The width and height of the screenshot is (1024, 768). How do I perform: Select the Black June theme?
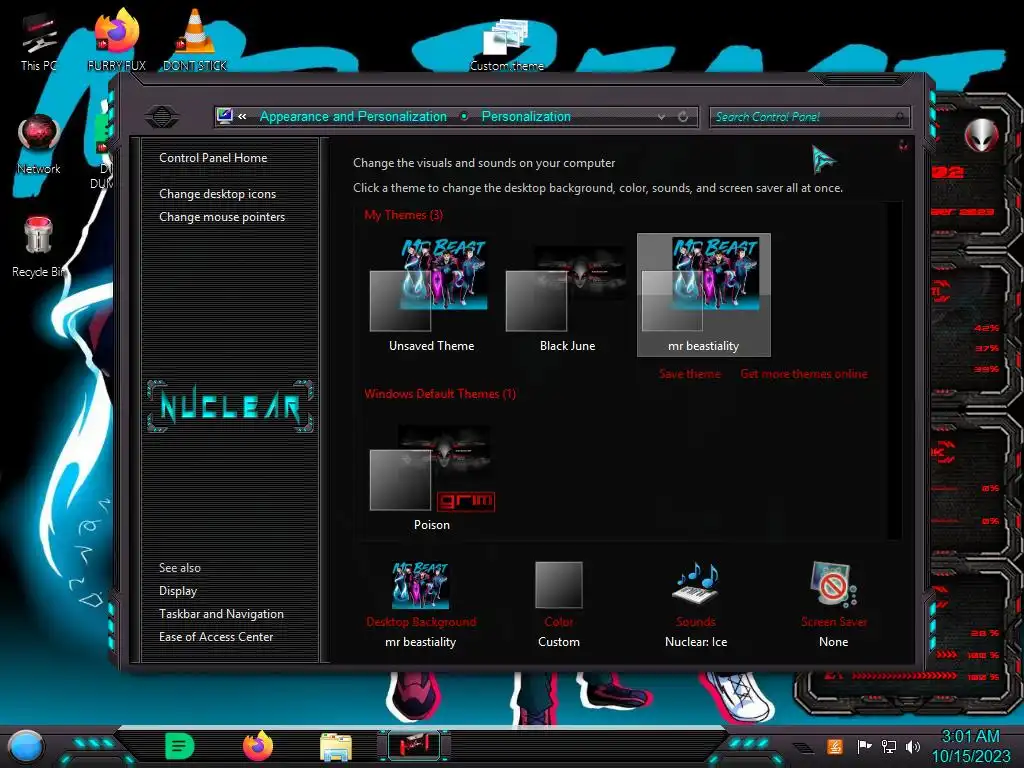[x=567, y=295]
